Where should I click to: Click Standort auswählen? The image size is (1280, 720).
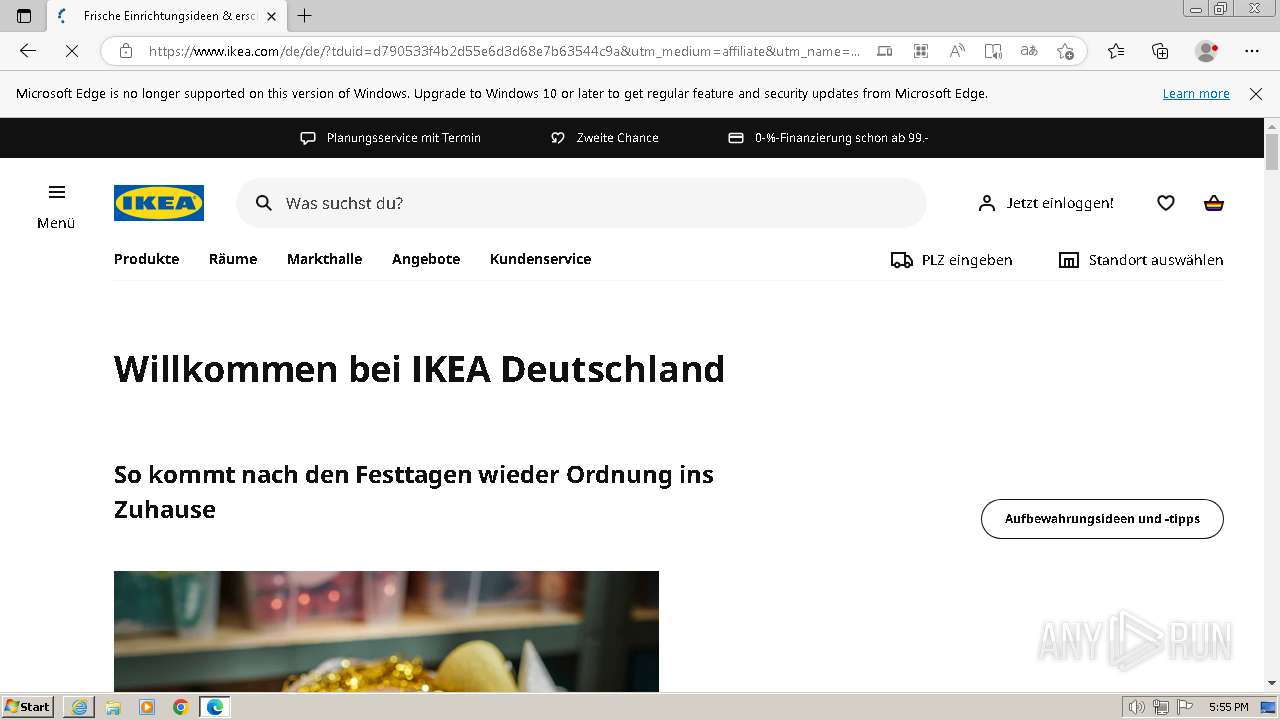[x=1156, y=260]
